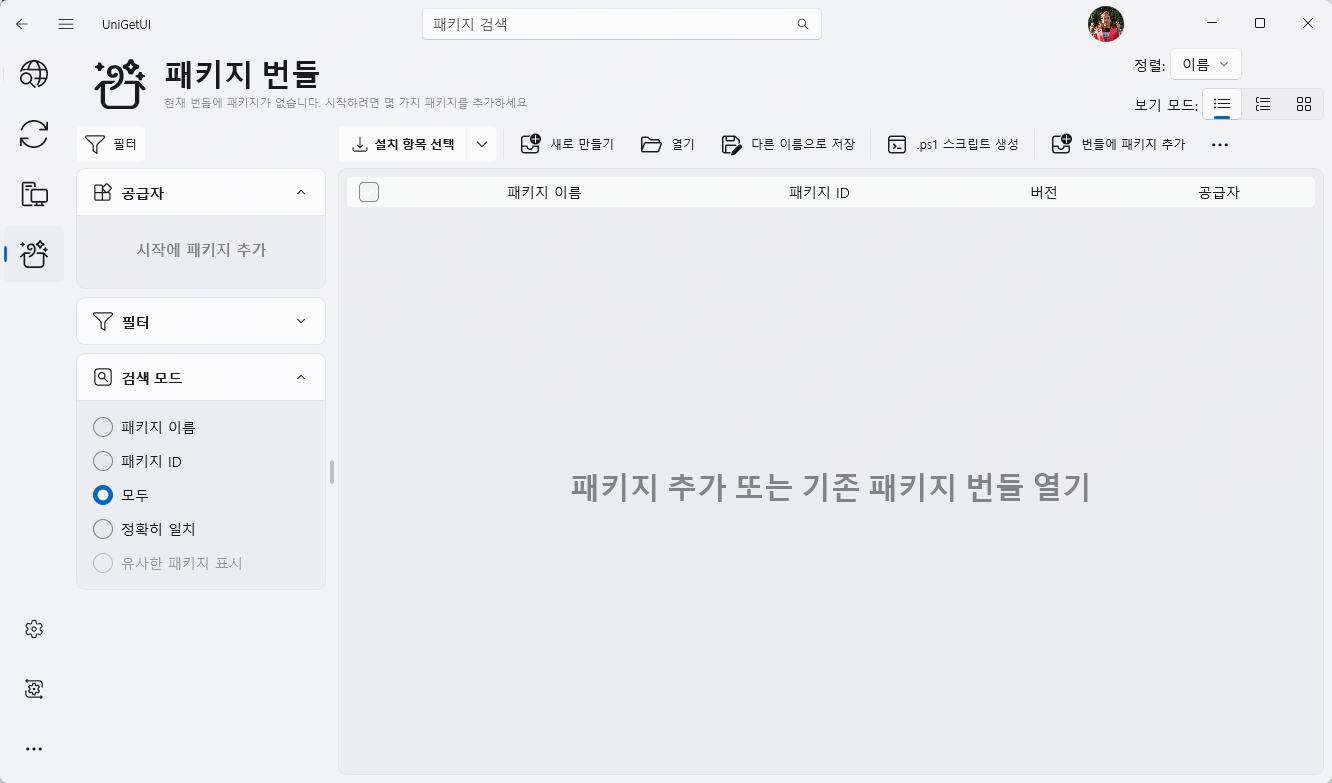The width and height of the screenshot is (1332, 783).
Task: Open package manager settings icon in sidebar
Action: tap(34, 689)
